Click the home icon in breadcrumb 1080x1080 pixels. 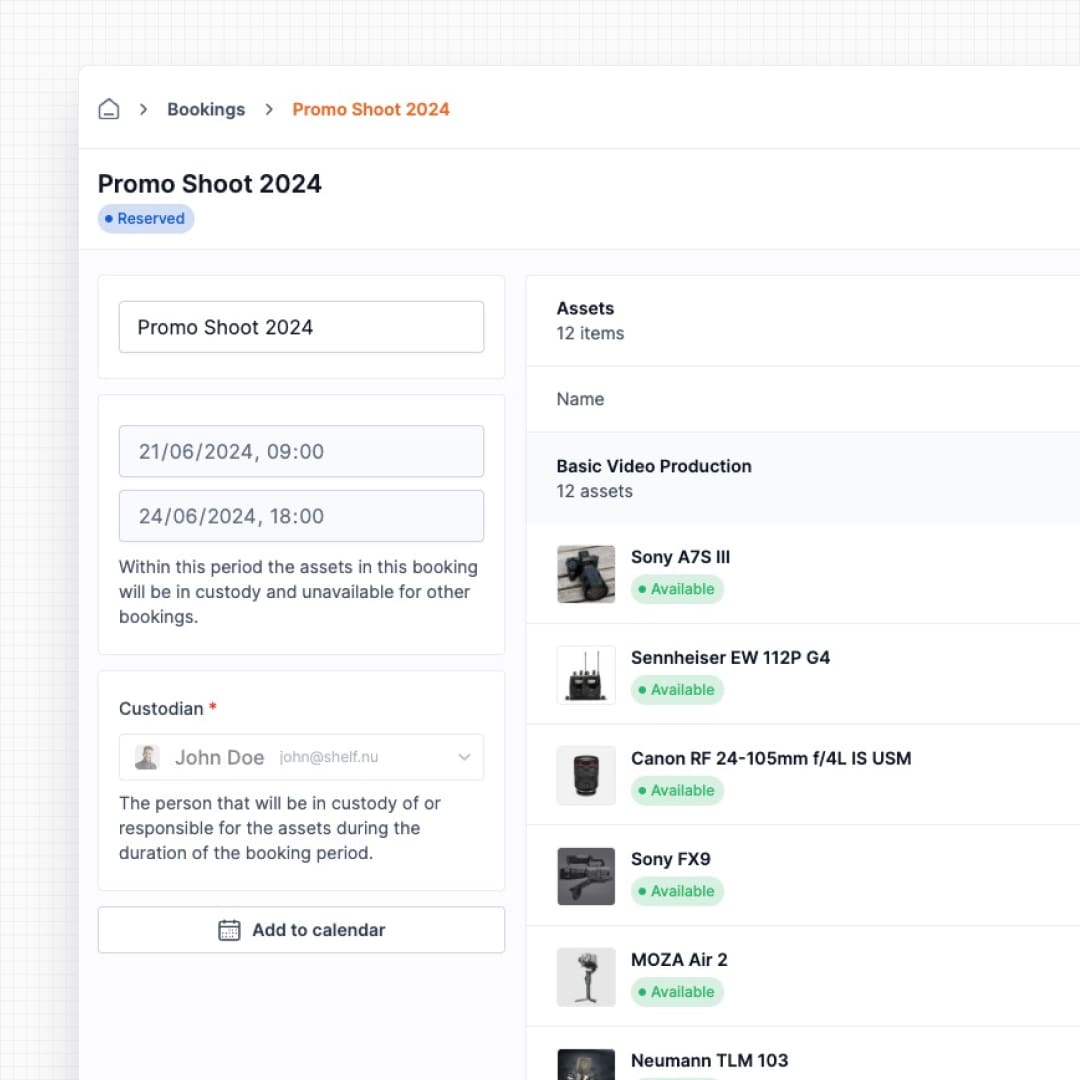pos(109,110)
